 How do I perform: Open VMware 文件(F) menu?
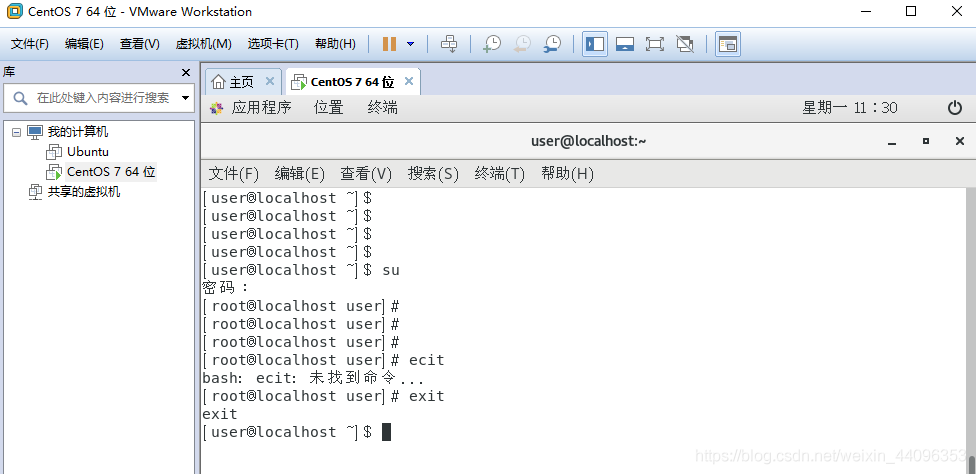tap(30, 44)
